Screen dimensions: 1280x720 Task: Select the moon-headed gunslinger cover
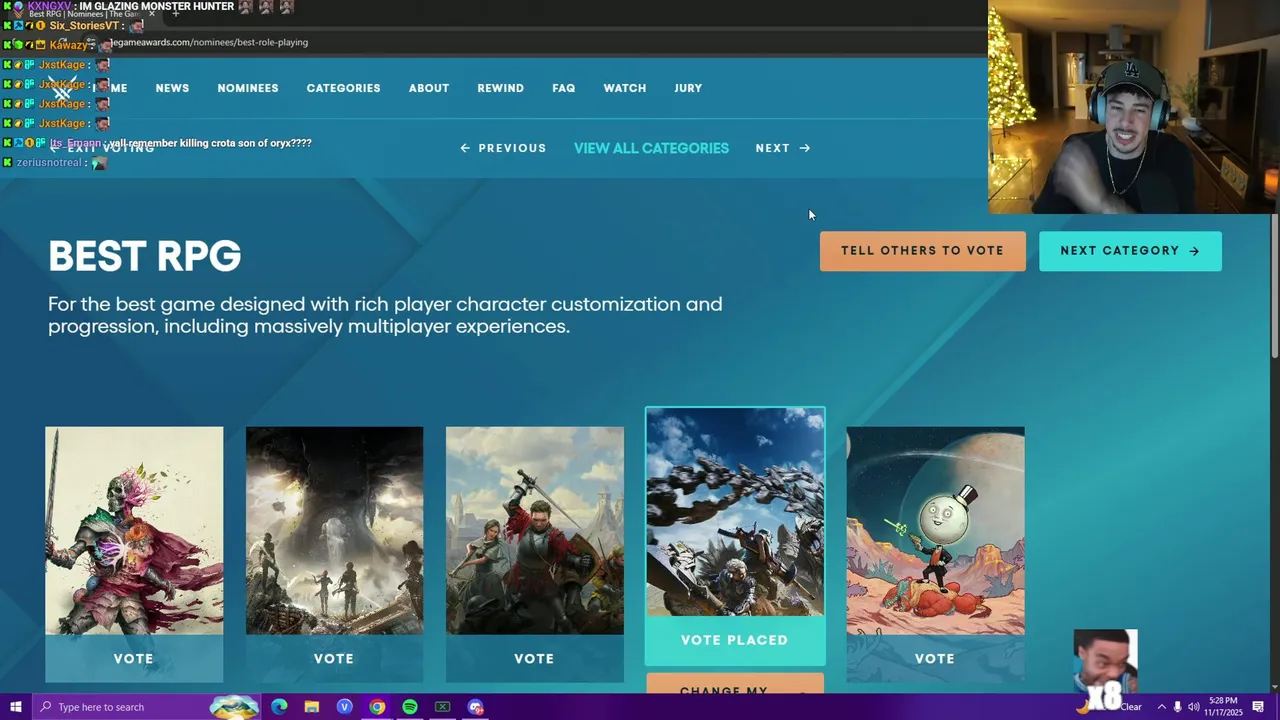(935, 531)
